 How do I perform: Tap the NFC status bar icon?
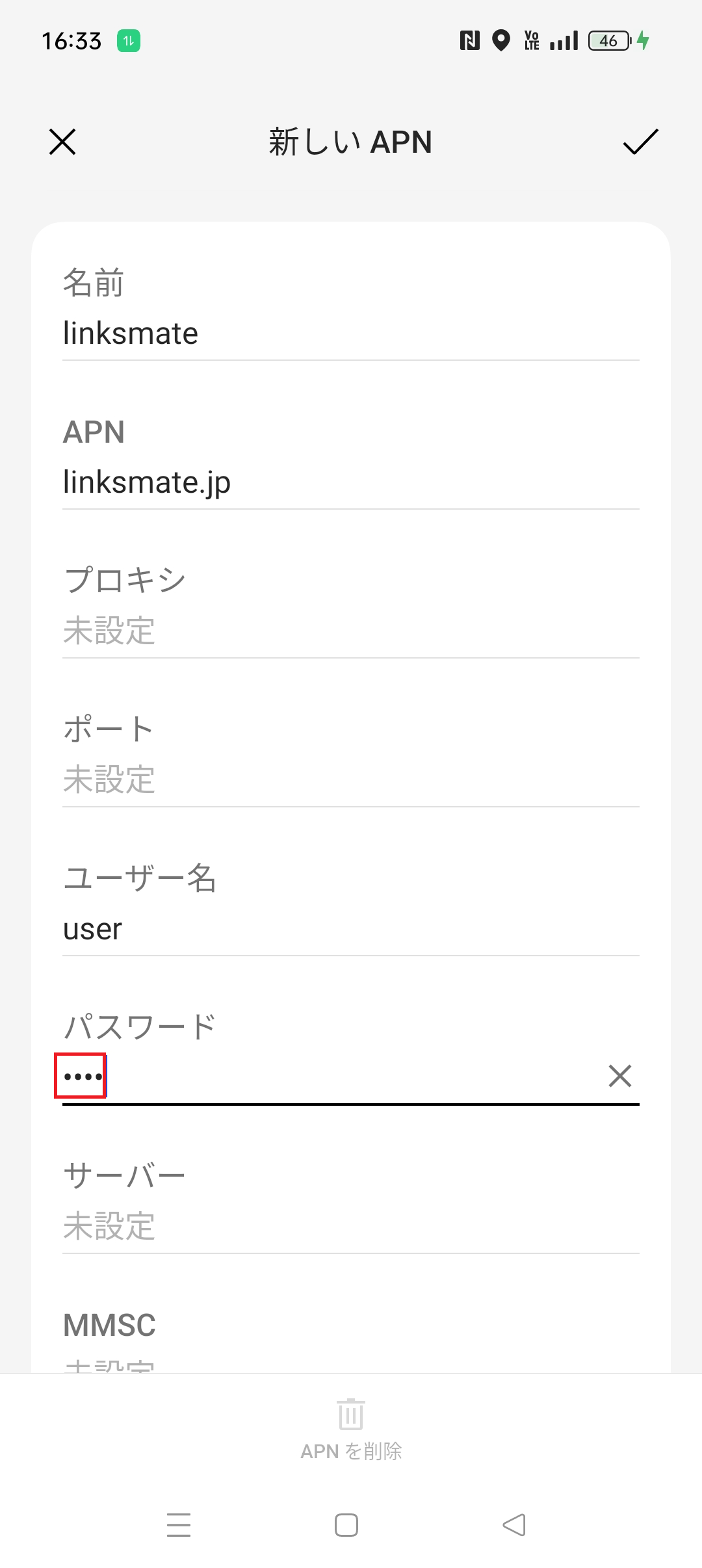coord(469,41)
